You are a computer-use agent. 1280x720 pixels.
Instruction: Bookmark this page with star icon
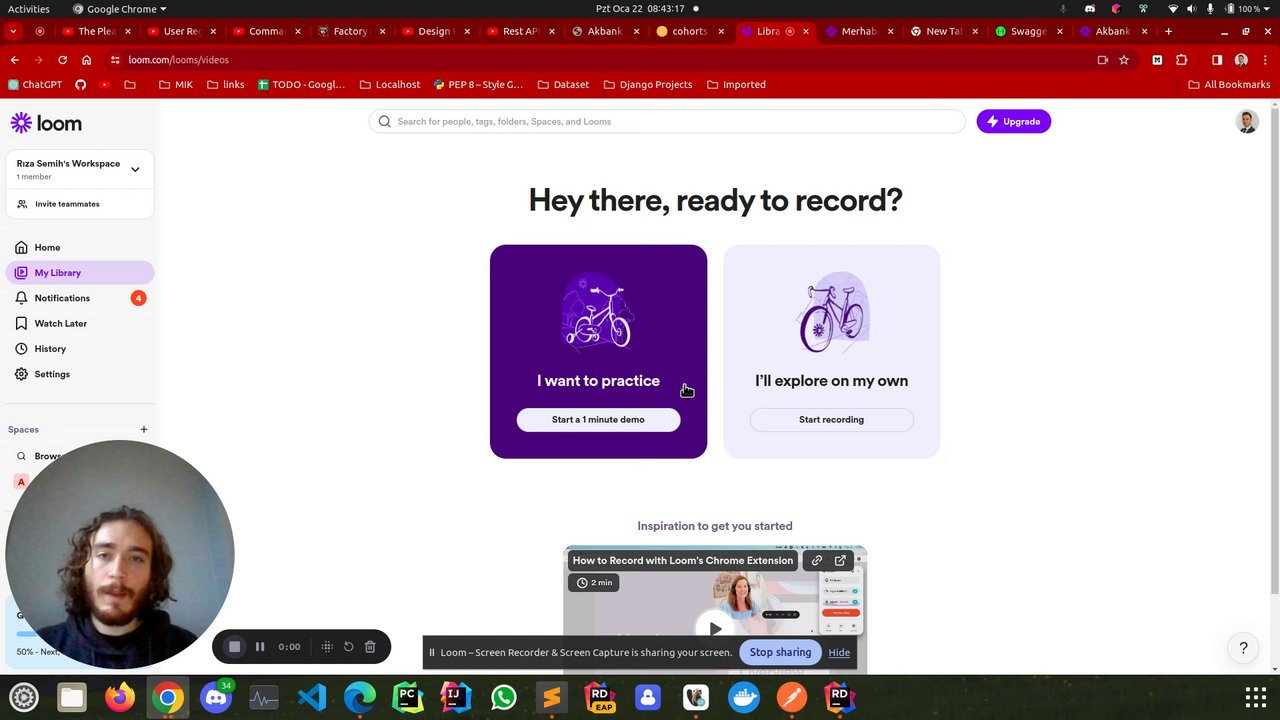pyautogui.click(x=1124, y=60)
